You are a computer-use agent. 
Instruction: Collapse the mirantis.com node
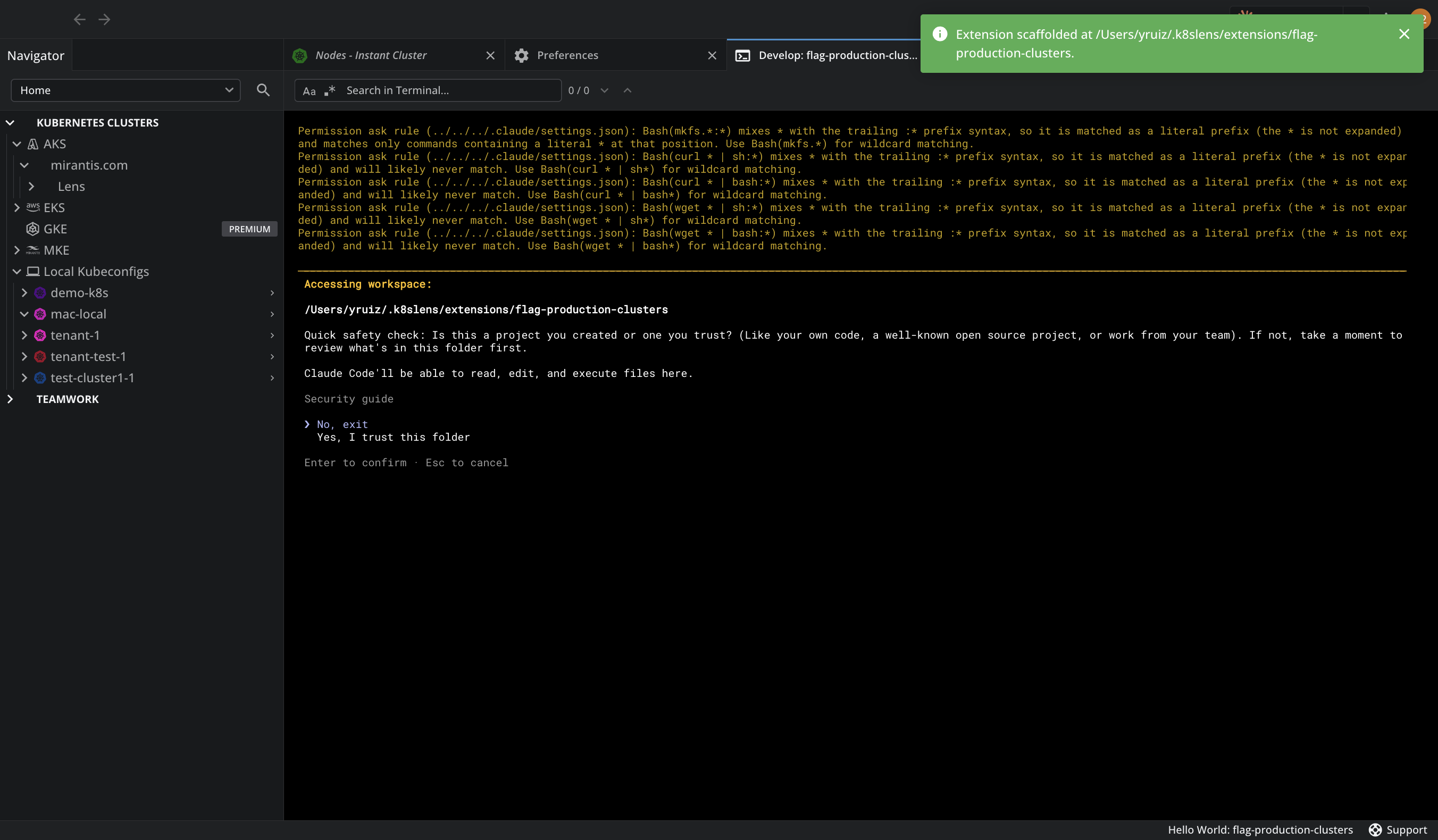pos(24,165)
